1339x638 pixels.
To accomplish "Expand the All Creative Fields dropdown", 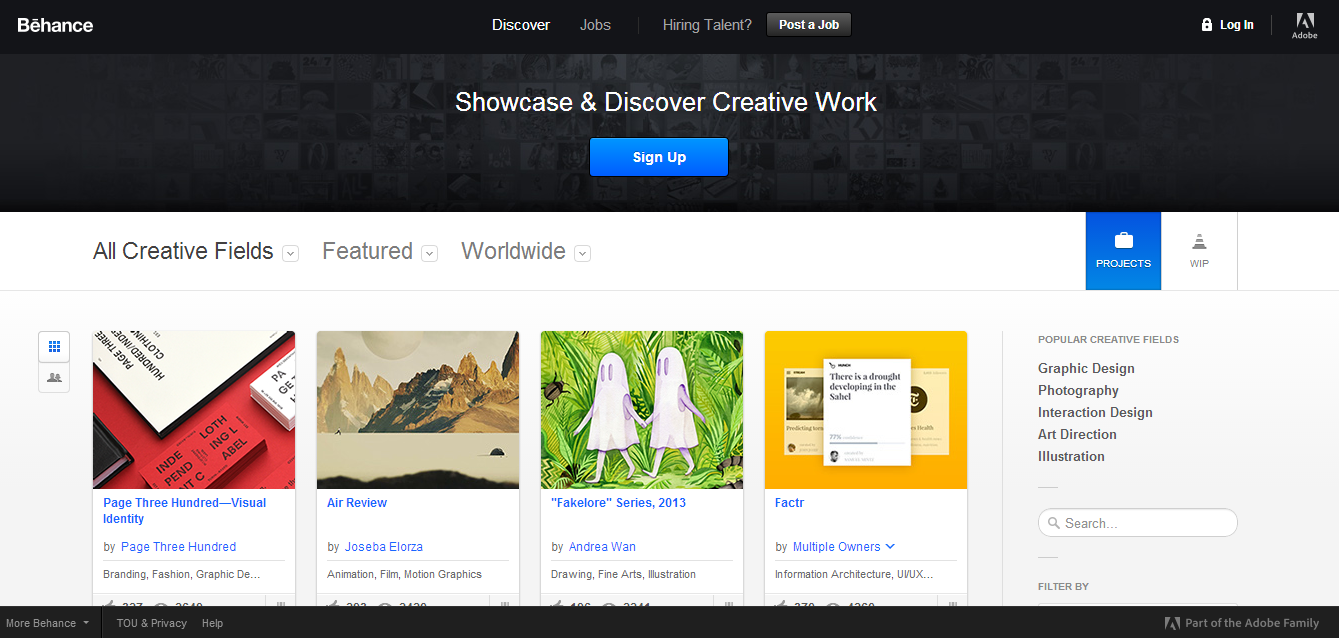I will [290, 253].
